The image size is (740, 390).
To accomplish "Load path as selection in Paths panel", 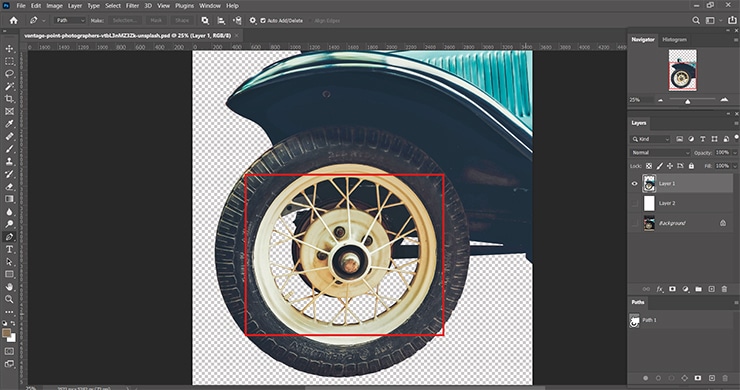I will click(x=671, y=378).
